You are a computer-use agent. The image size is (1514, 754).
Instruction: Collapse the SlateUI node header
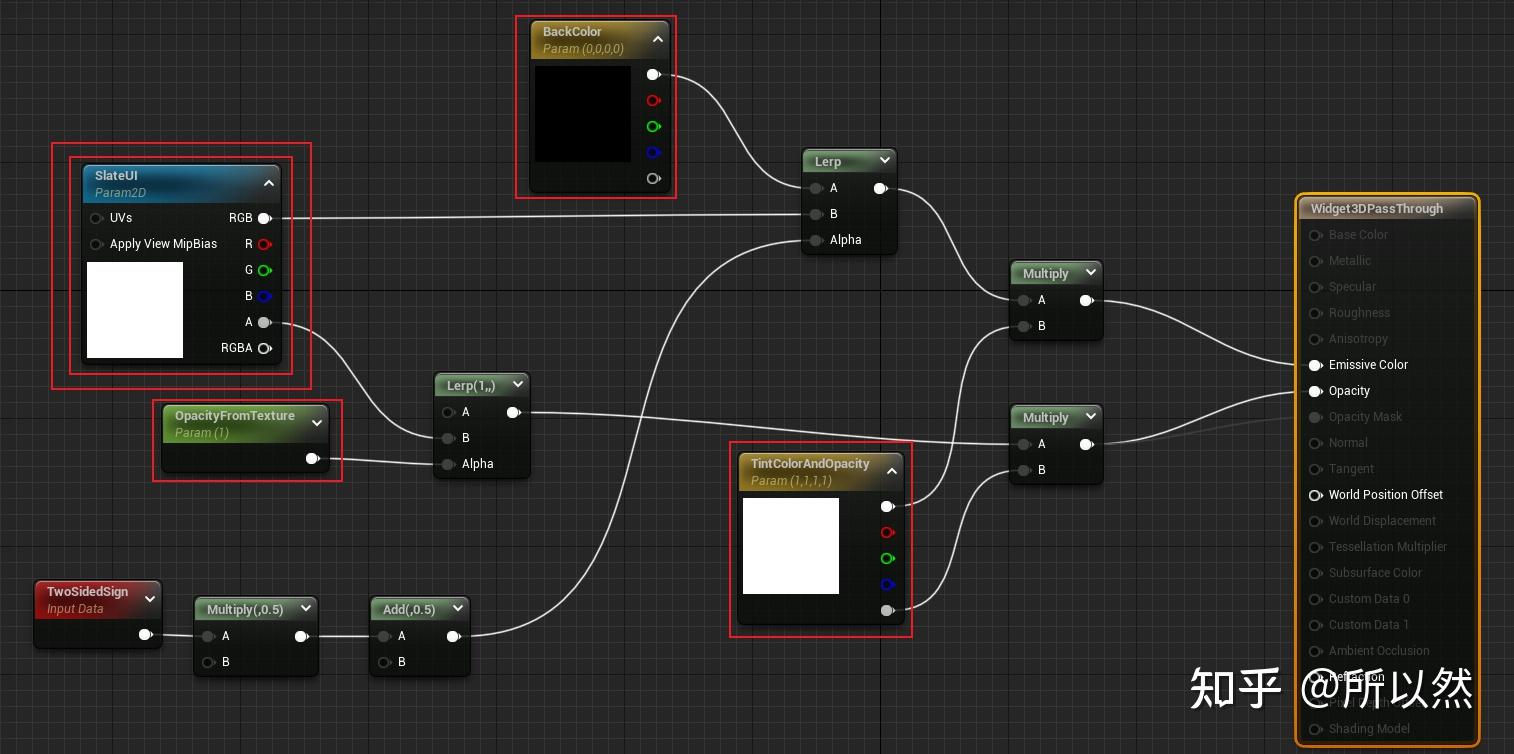pos(268,183)
